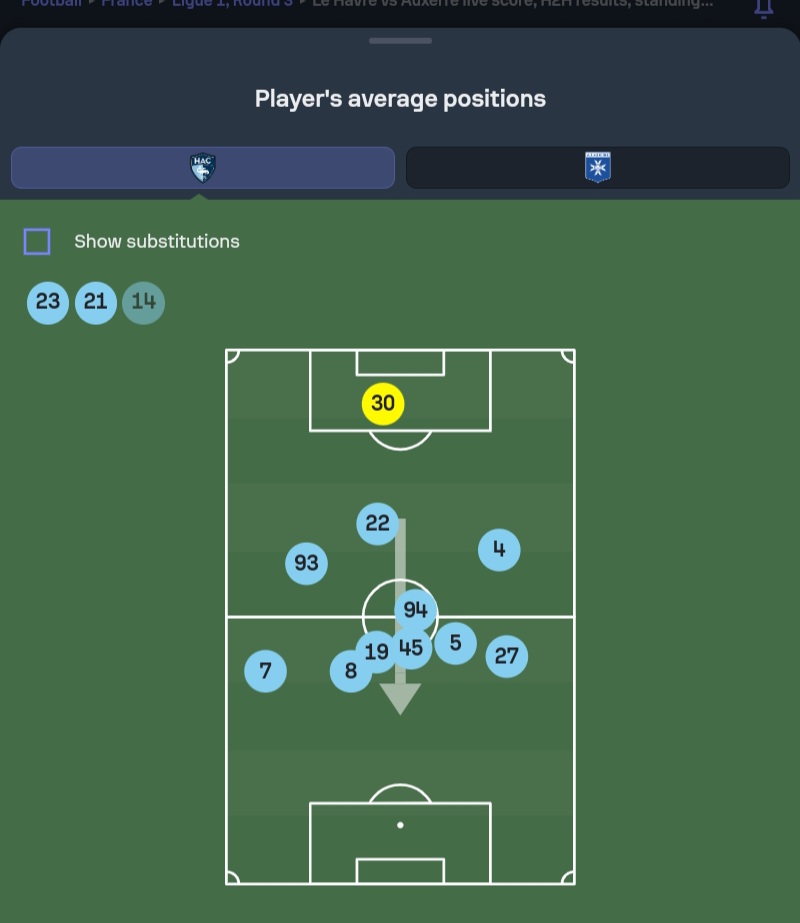Click player marker number 5
This screenshot has width=800, height=923.
click(456, 643)
